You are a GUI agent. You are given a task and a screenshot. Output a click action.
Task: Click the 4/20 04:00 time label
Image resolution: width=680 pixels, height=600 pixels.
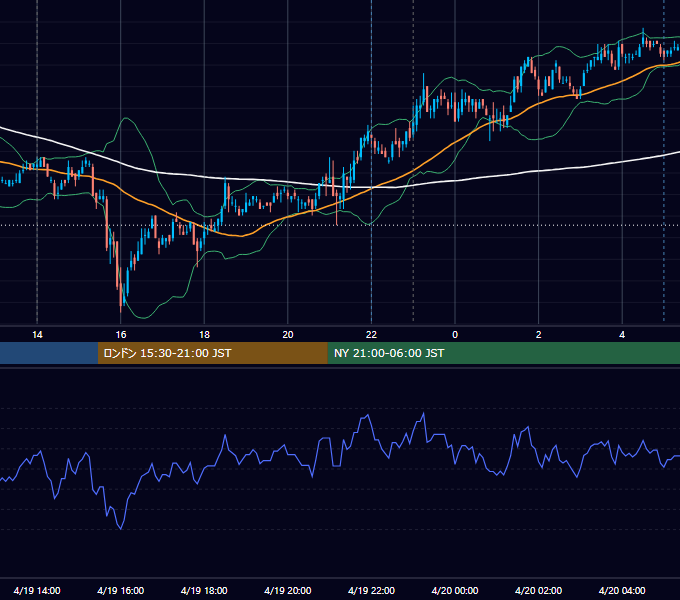click(622, 590)
